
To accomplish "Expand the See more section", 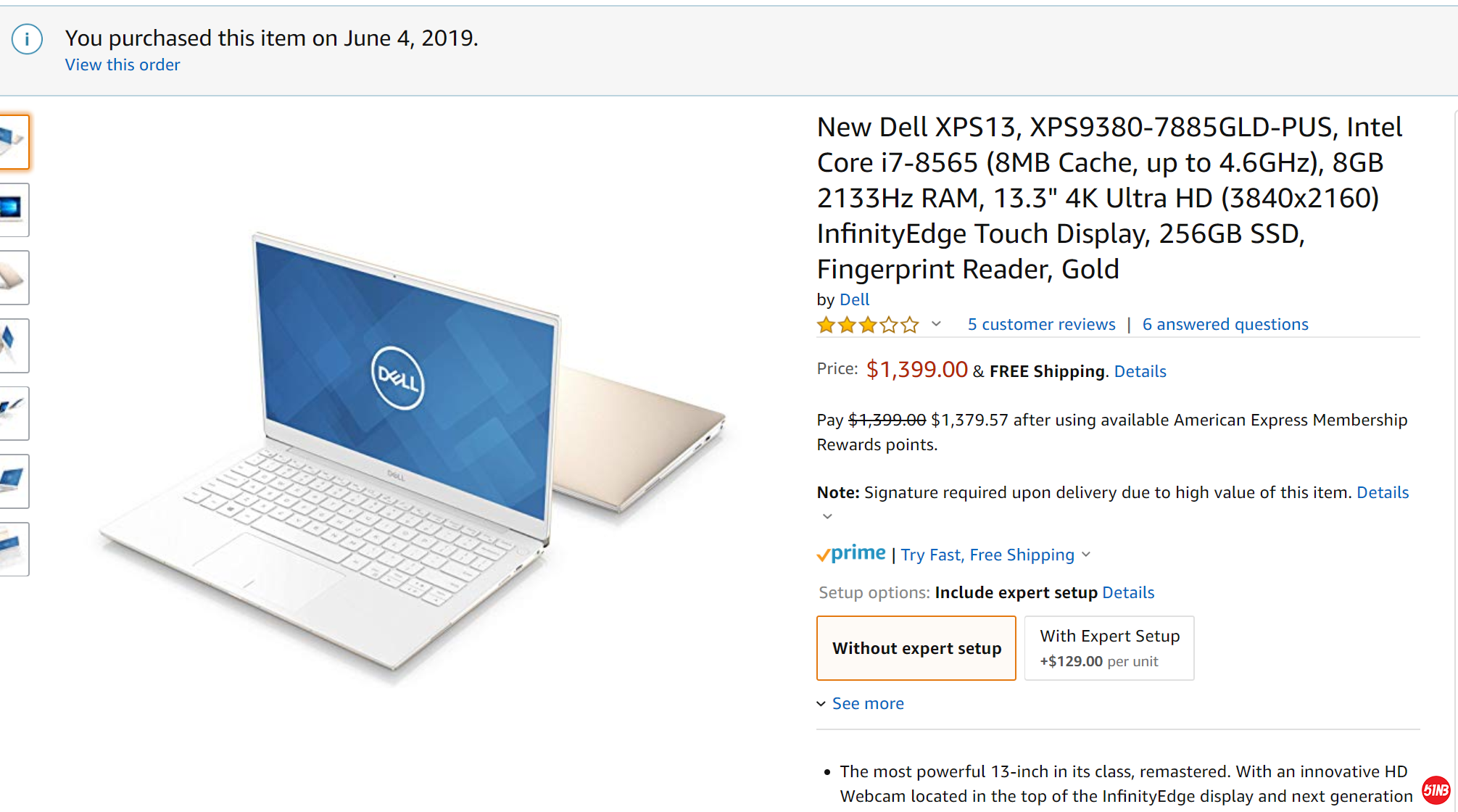I will [867, 703].
